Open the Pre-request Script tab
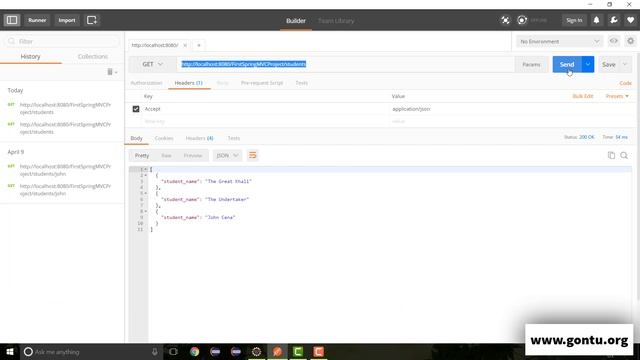640x360 pixels. 262,83
